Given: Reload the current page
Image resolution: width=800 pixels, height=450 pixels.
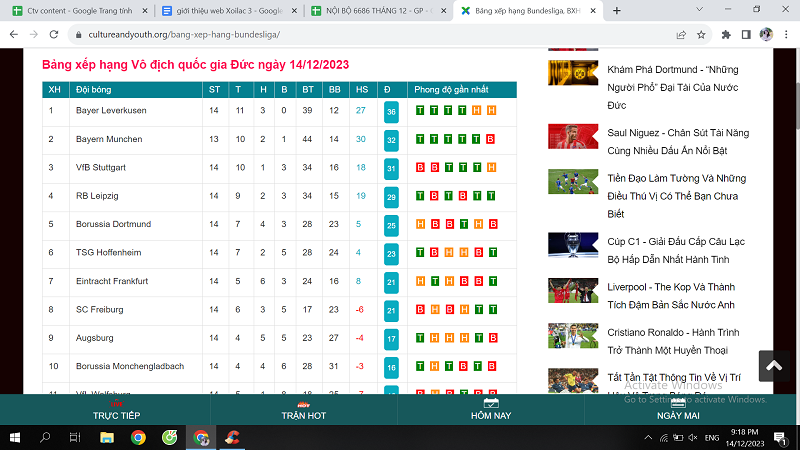Looking at the screenshot, I should [x=54, y=34].
